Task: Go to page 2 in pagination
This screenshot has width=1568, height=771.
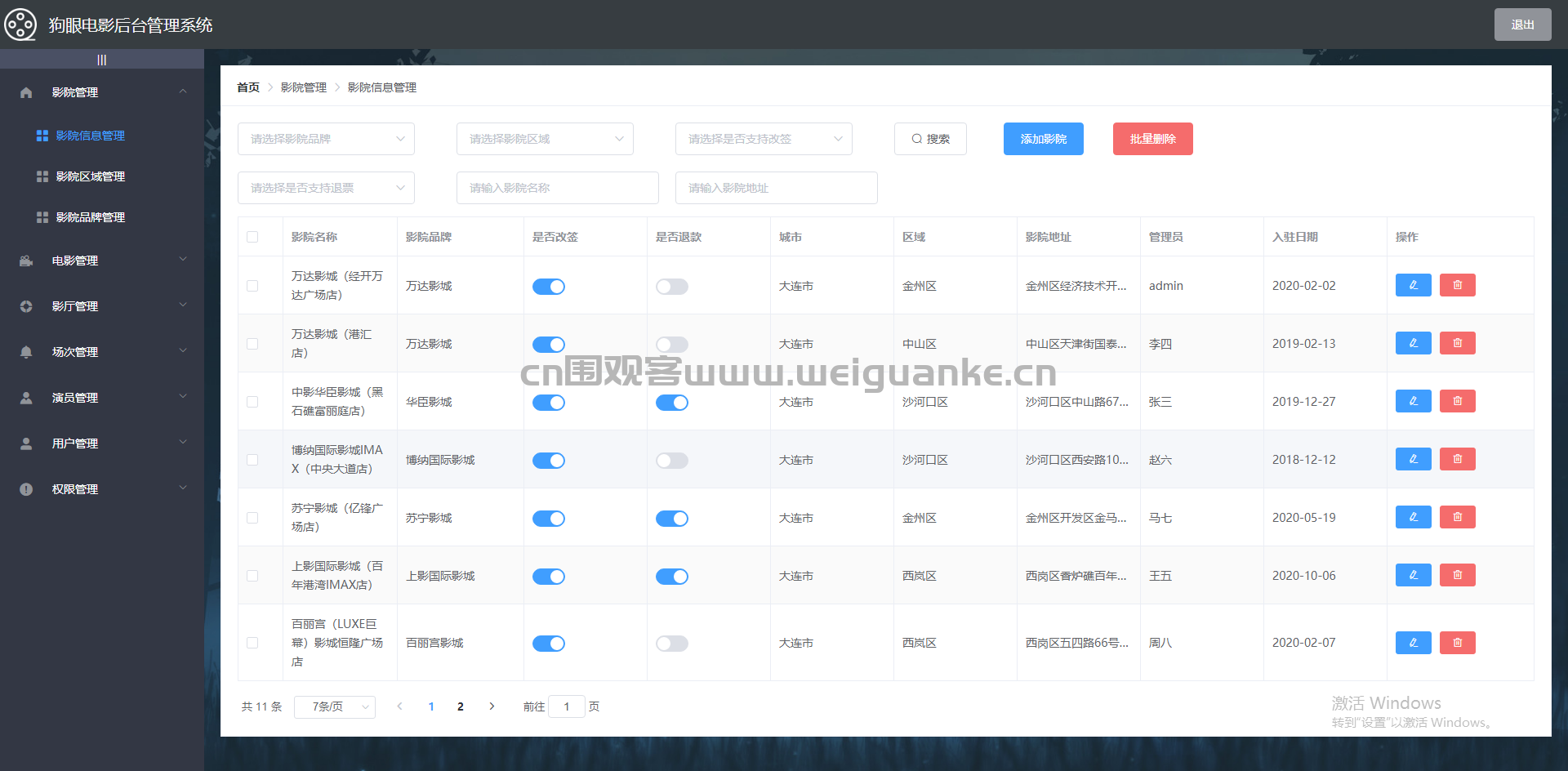Action: click(x=461, y=706)
